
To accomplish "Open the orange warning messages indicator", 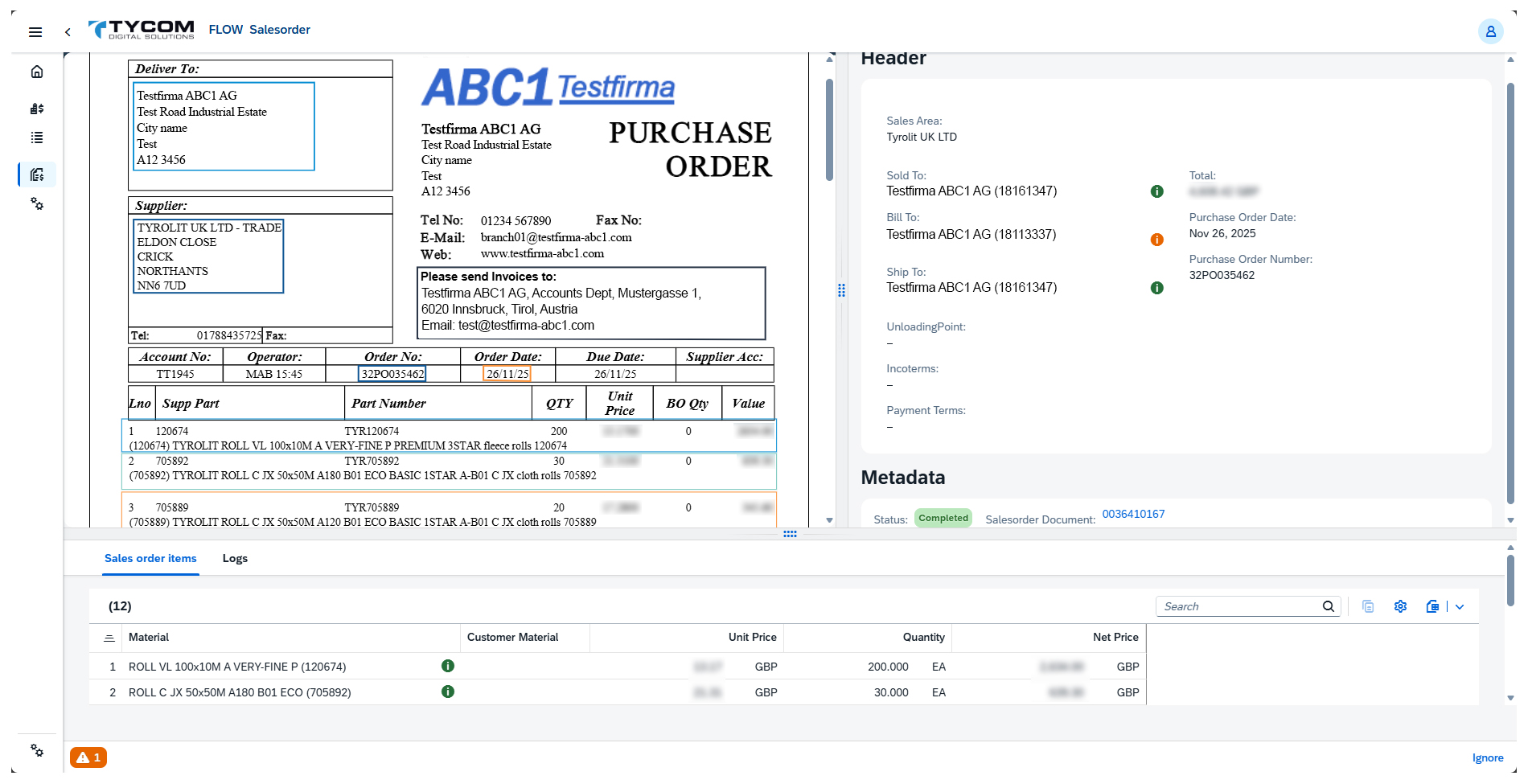I will tap(88, 757).
